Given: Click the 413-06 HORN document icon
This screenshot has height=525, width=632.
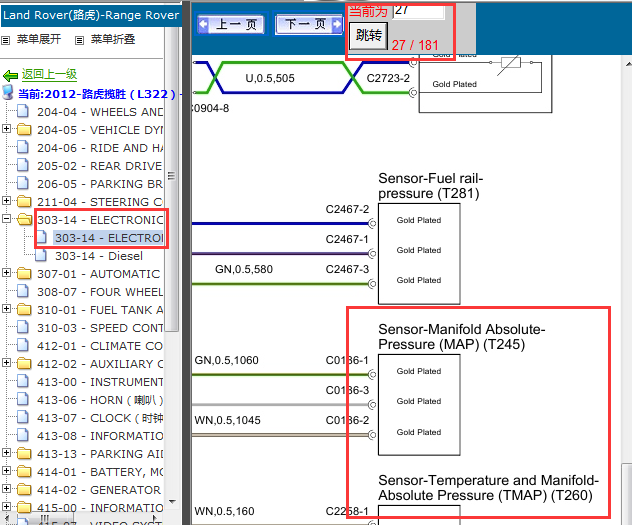Looking at the screenshot, I should tap(24, 400).
